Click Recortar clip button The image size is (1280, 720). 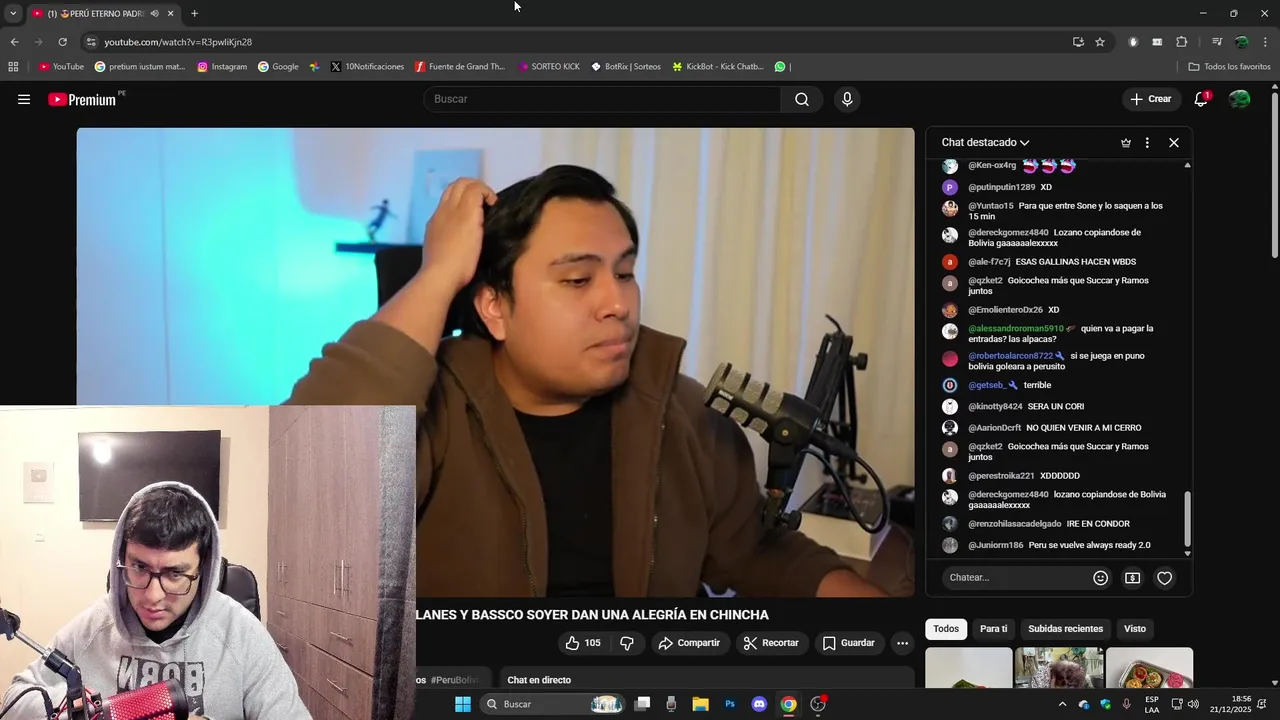770,643
